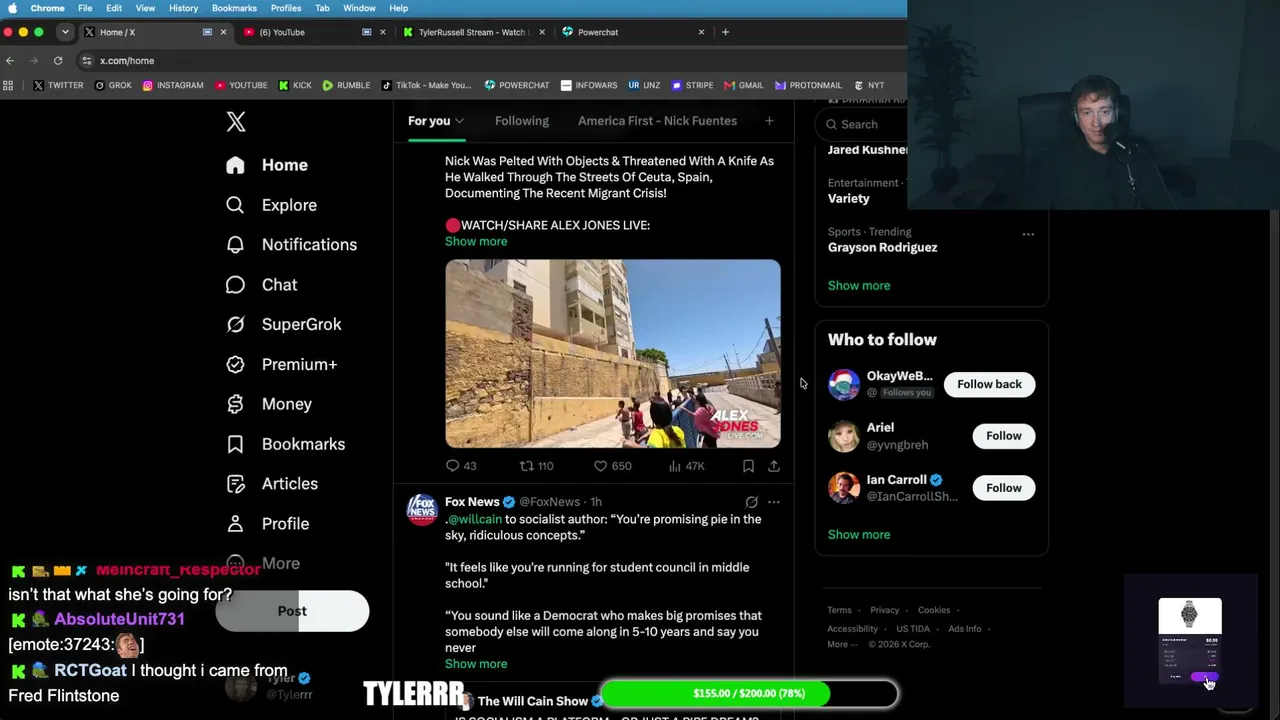This screenshot has height=720, width=1280.
Task: Open Chat in the X sidebar
Action: click(261, 285)
